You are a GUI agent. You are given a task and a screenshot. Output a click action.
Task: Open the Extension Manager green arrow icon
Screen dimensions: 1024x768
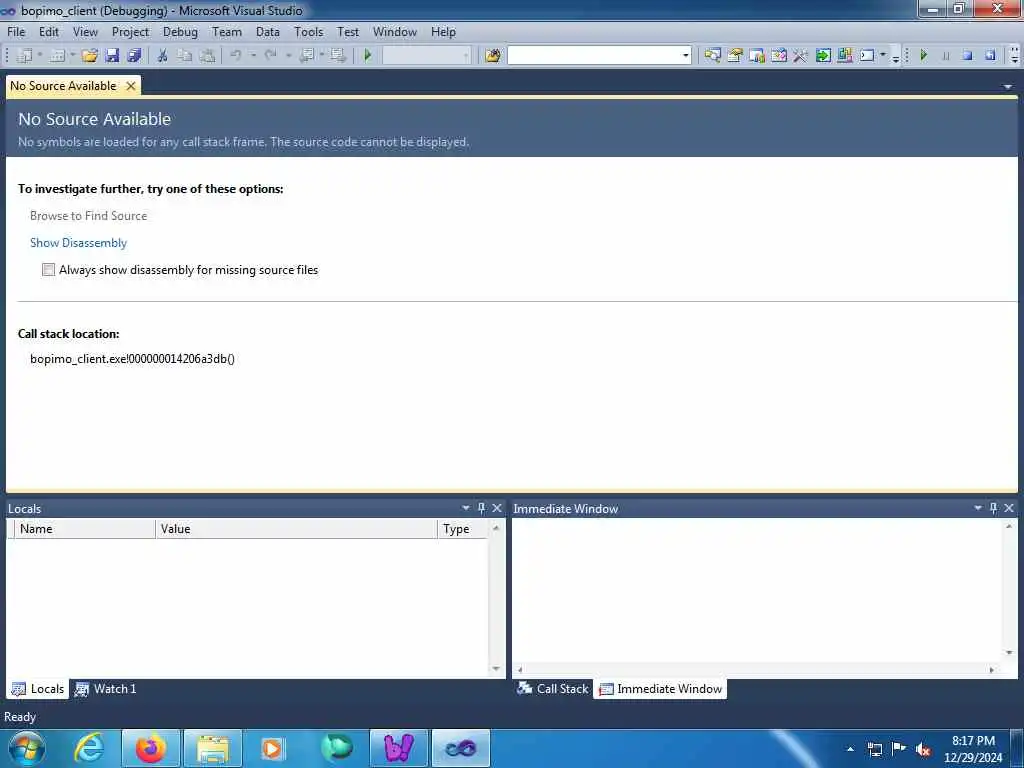coord(823,56)
